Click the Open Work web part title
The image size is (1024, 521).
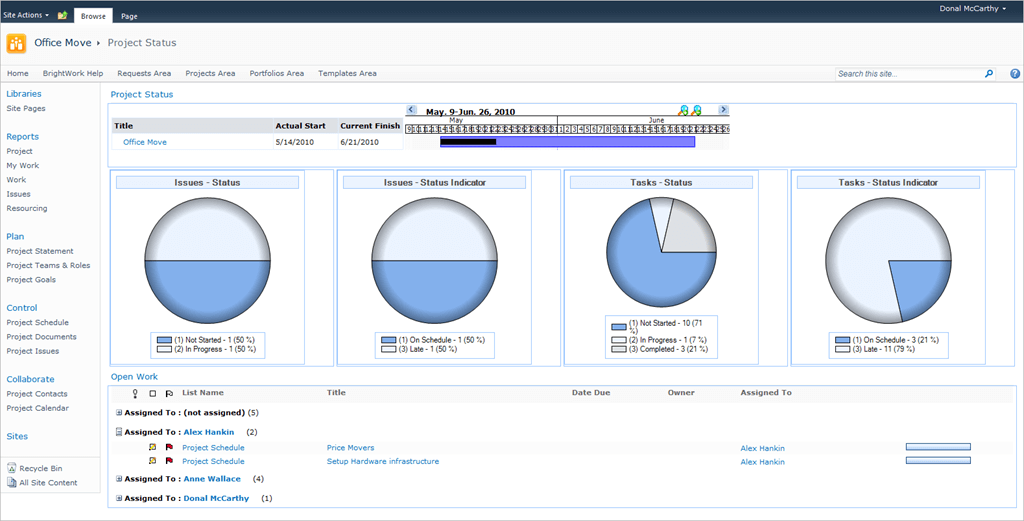click(x=134, y=377)
